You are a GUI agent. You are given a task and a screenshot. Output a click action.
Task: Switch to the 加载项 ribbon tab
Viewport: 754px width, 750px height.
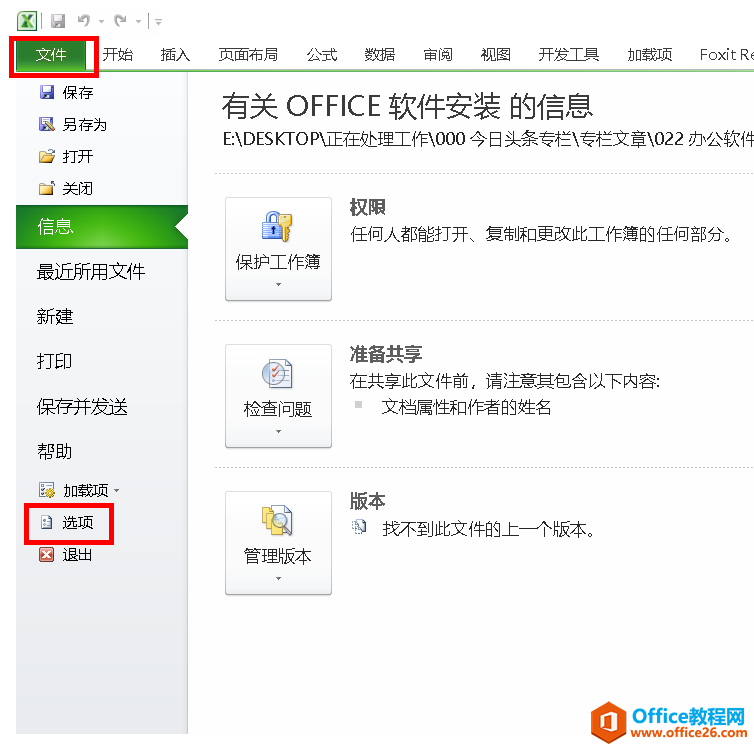650,55
